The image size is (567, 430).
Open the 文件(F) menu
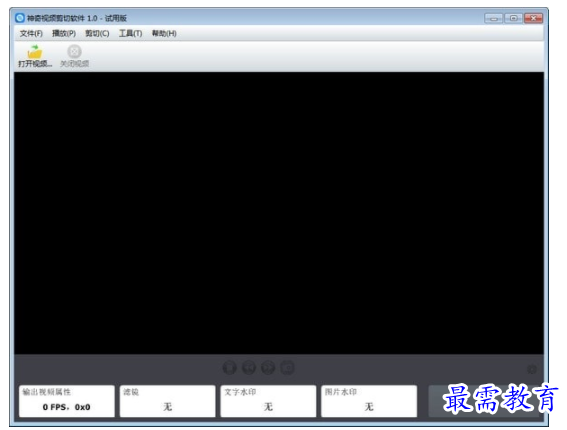[x=31, y=34]
